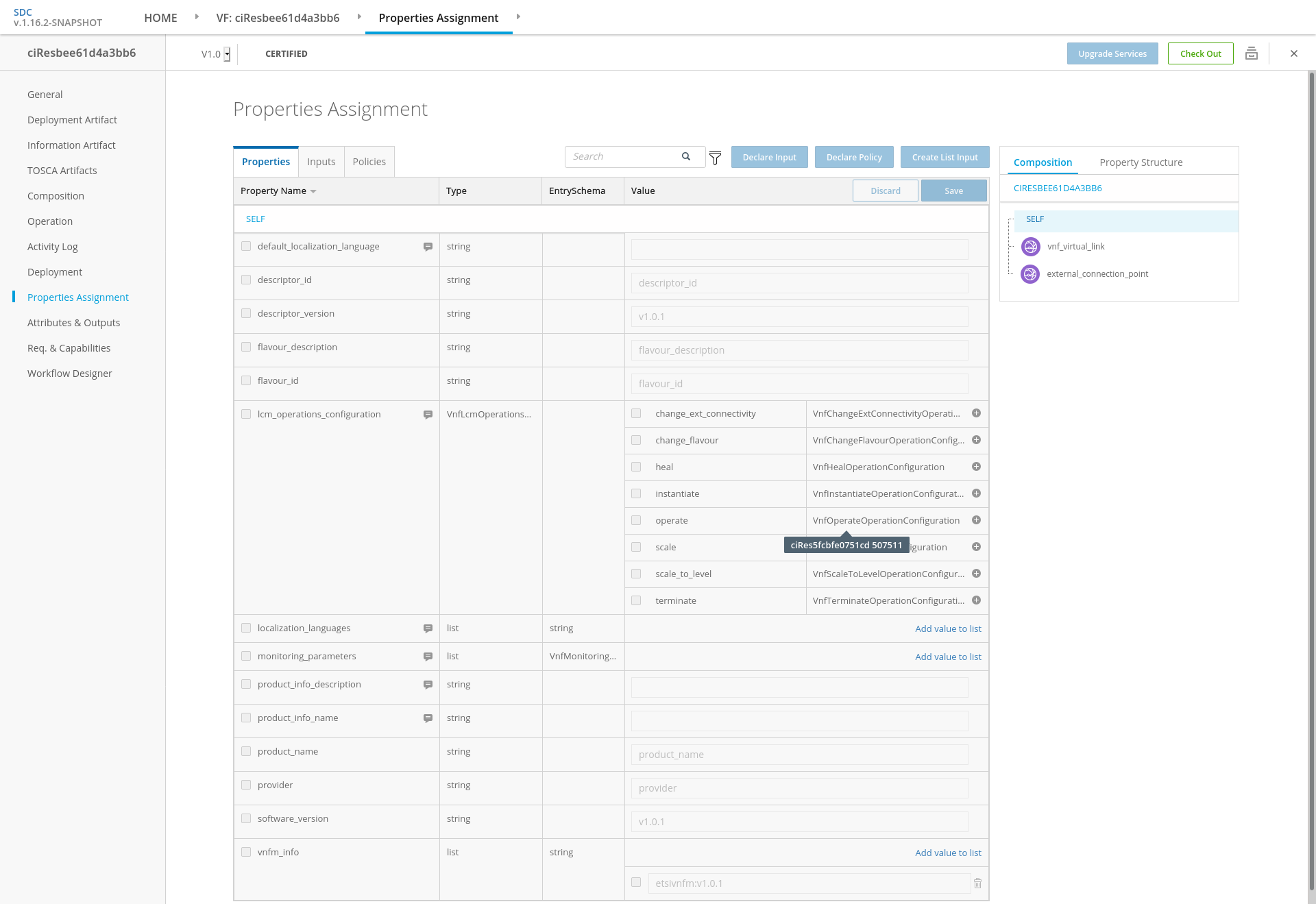Open the Property Structure tab
Screen dimensions: 1316x904
click(1141, 162)
